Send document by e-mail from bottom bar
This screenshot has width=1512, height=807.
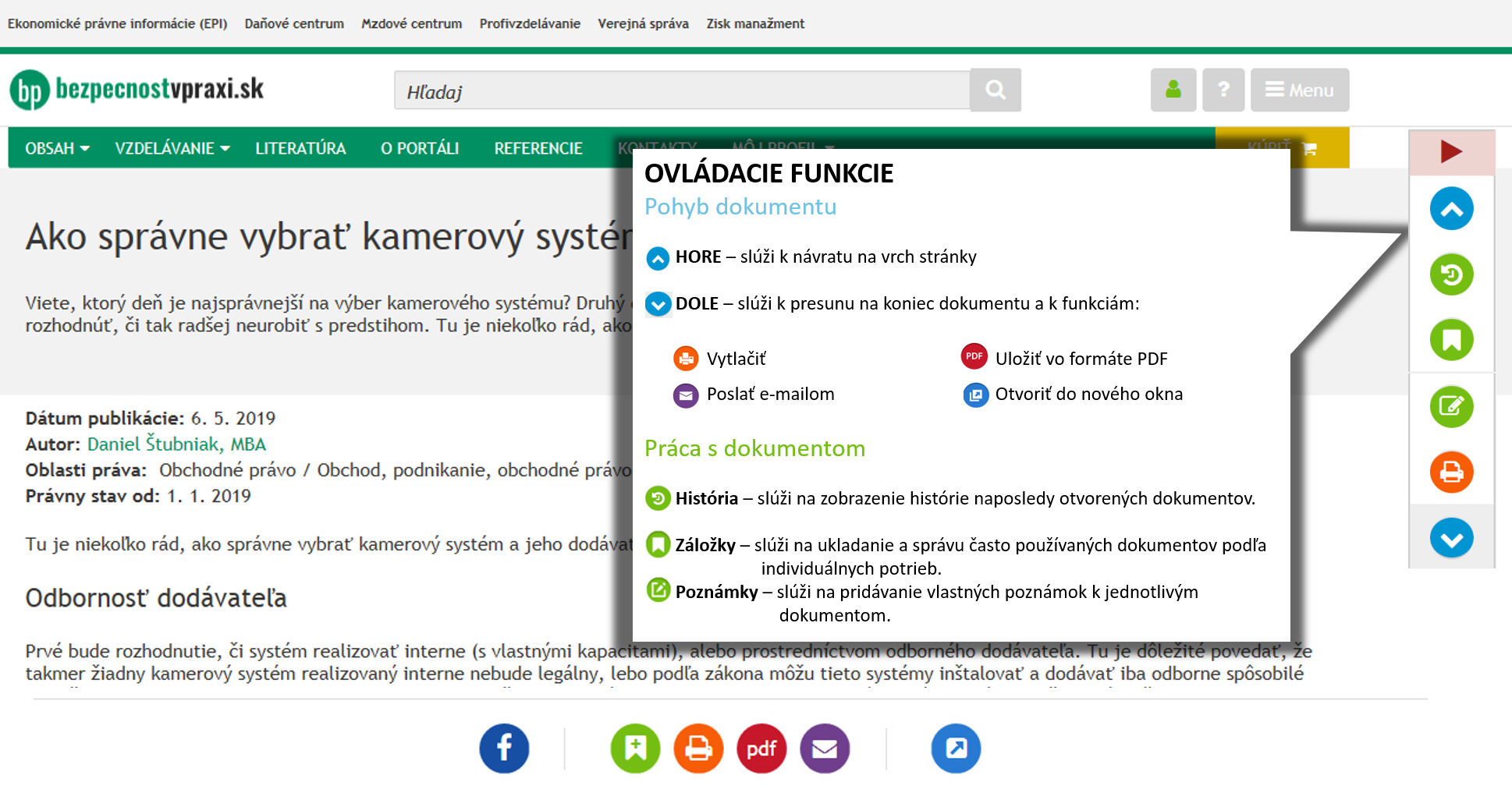(825, 749)
